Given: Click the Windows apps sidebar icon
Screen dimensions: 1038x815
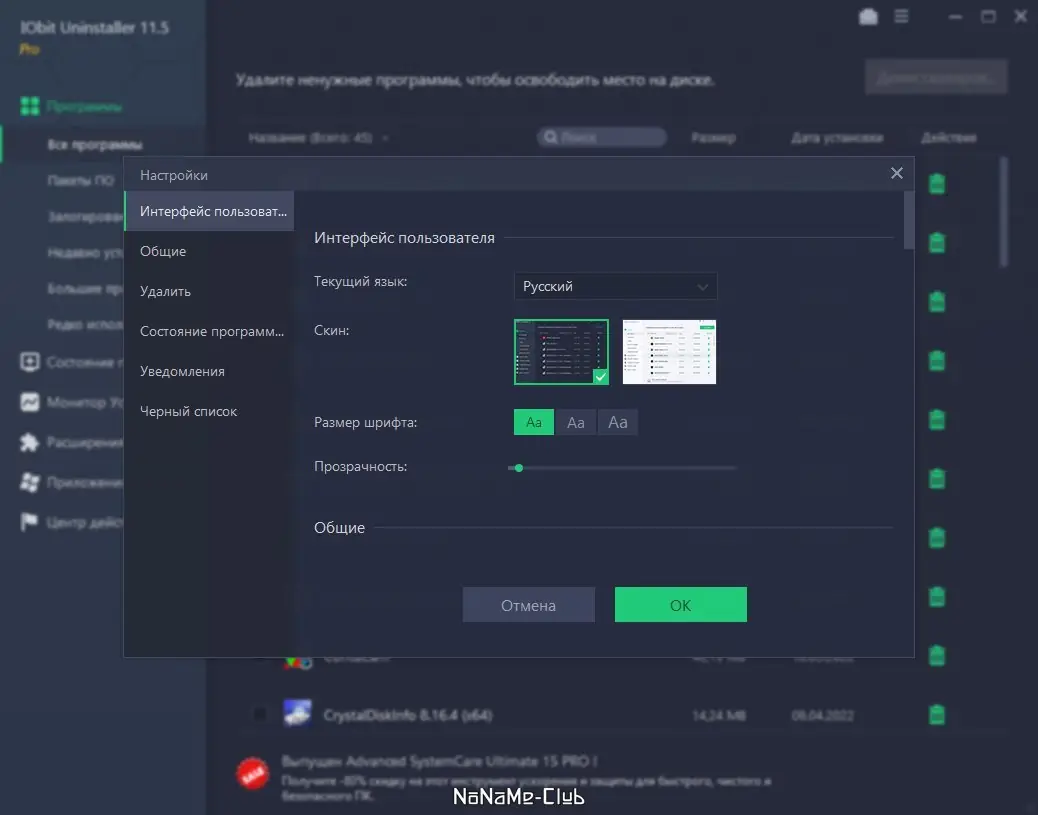Looking at the screenshot, I should tap(30, 482).
